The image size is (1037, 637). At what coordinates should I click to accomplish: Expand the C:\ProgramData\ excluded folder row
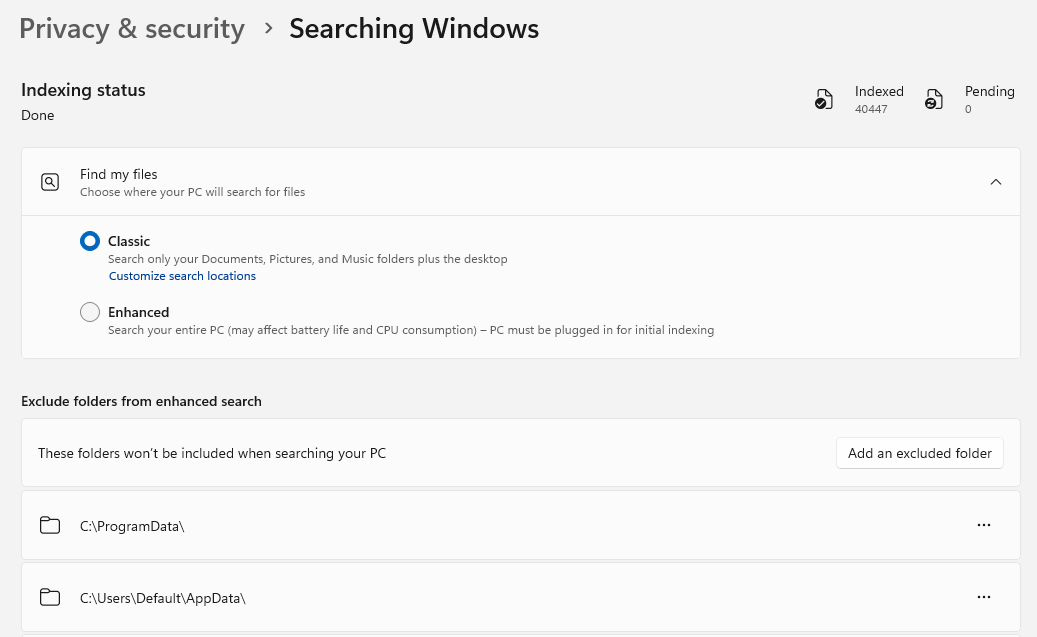pyautogui.click(x=520, y=525)
